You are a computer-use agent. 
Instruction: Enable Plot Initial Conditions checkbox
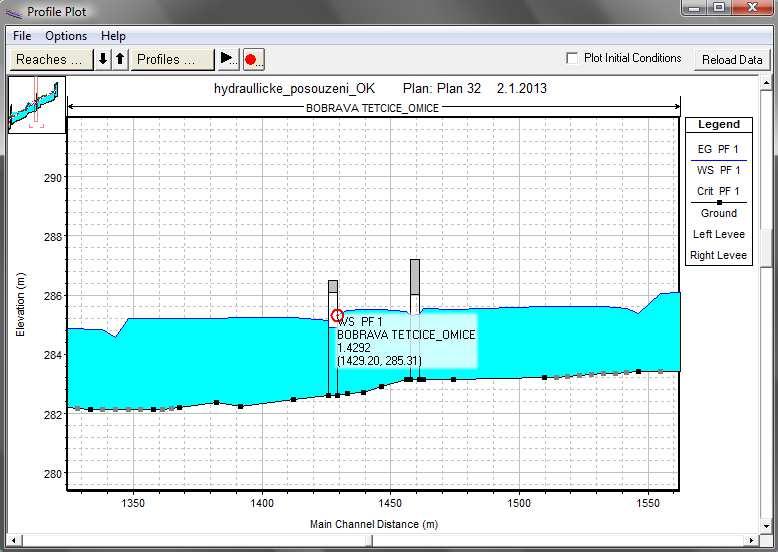click(x=572, y=58)
